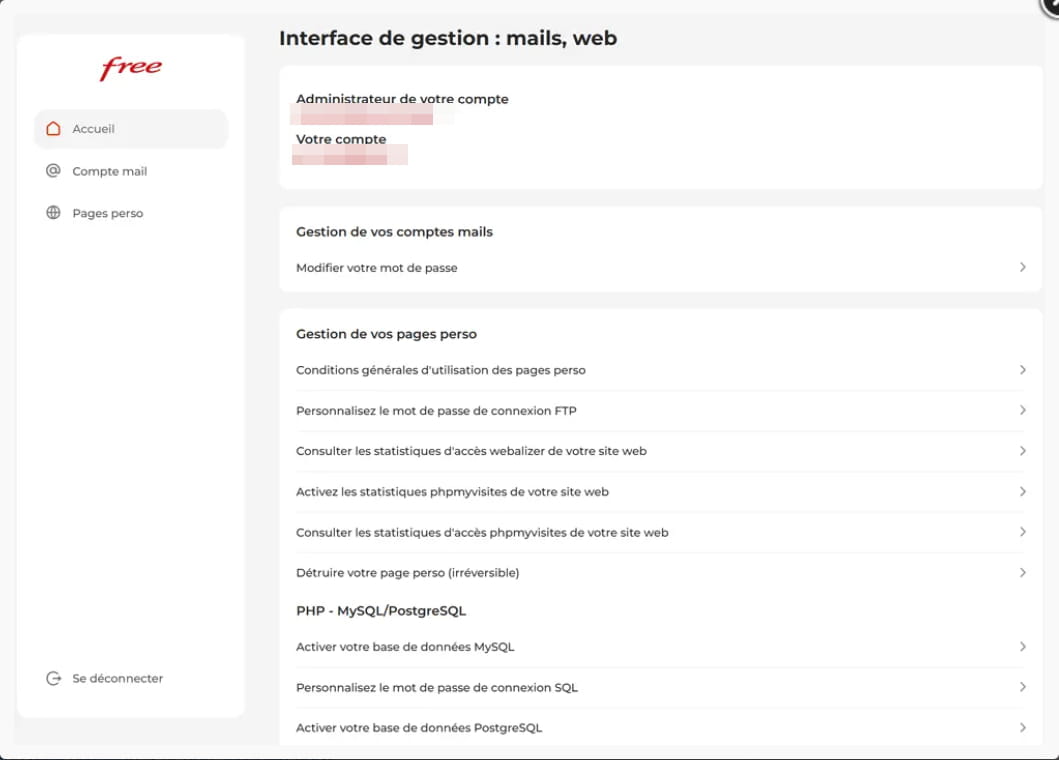This screenshot has height=760, width=1059.
Task: Open Consulter les statistiques d'accès webalizer
Action: pyautogui.click(x=471, y=451)
